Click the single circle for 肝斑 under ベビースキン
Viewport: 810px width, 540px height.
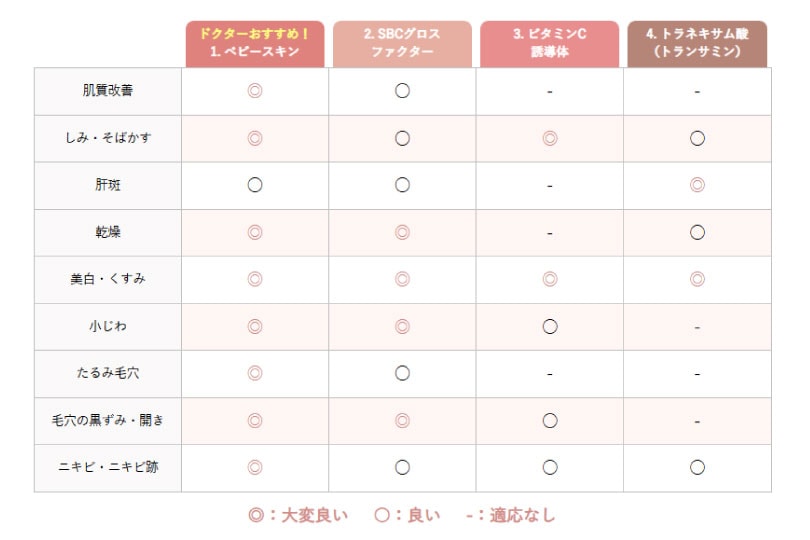coord(255,185)
